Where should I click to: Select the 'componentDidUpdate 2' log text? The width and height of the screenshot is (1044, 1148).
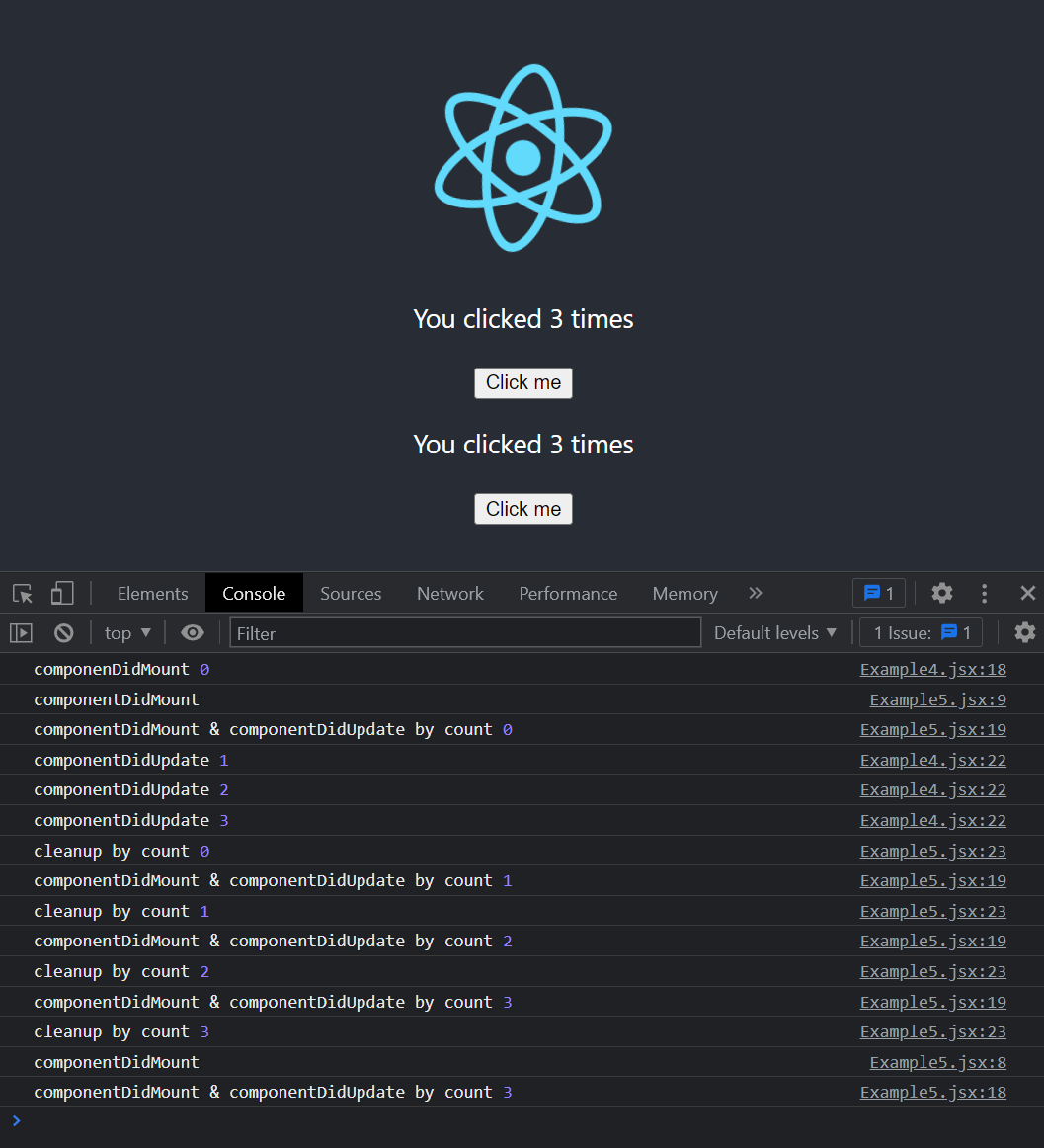coord(131,790)
